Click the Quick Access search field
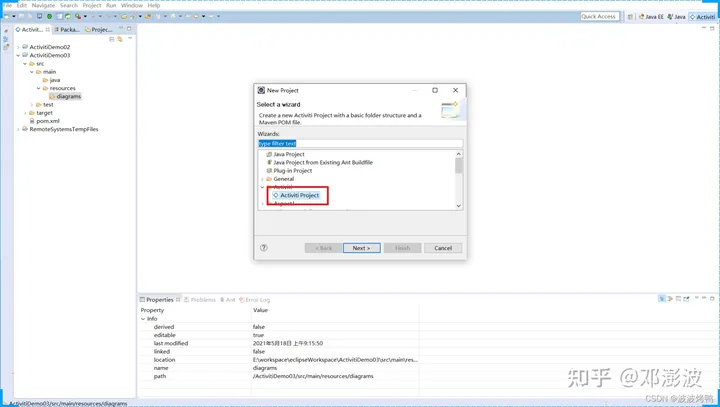Viewport: 720px width, 407px height. [599, 17]
